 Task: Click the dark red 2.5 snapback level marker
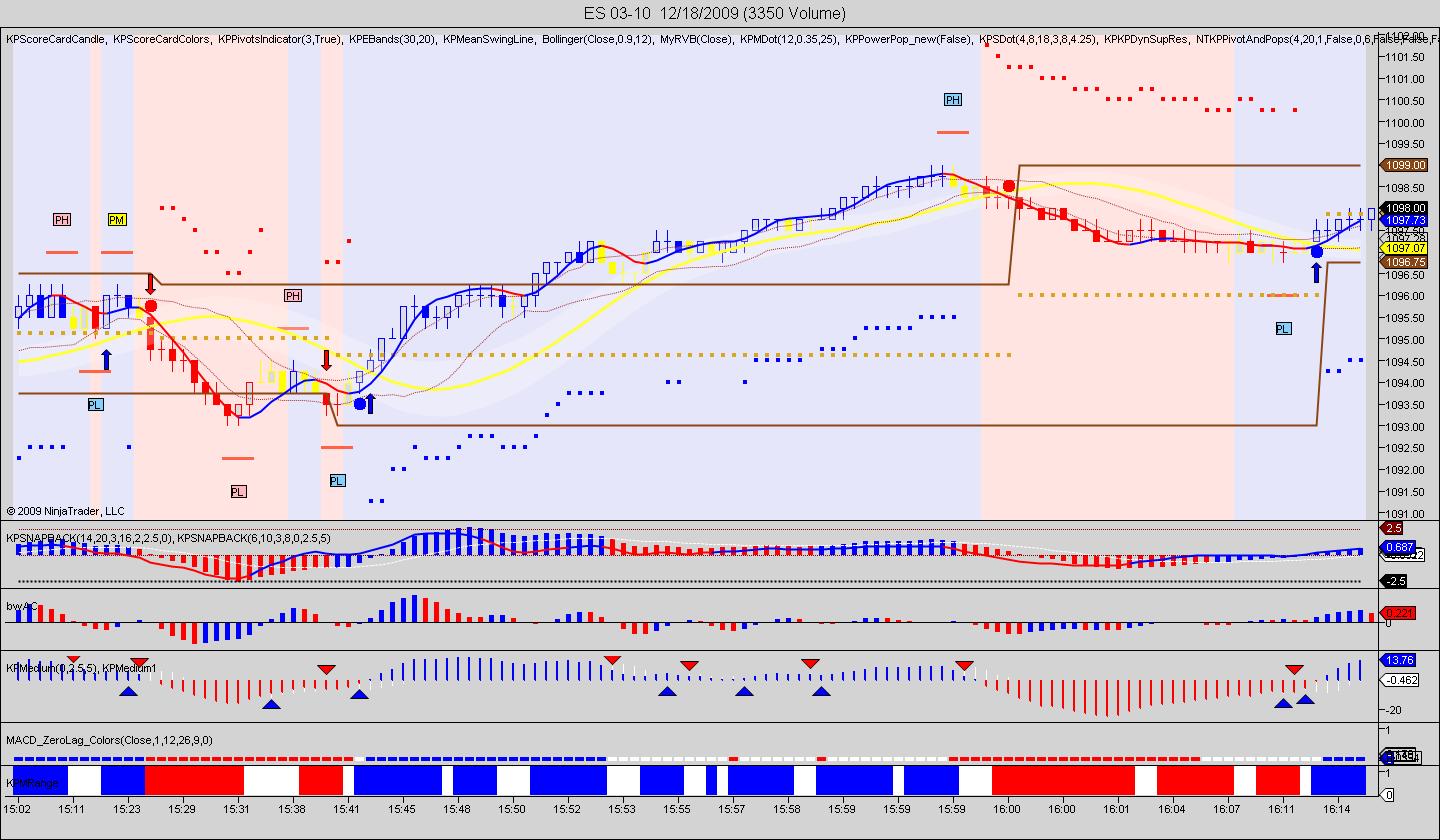(1392, 527)
